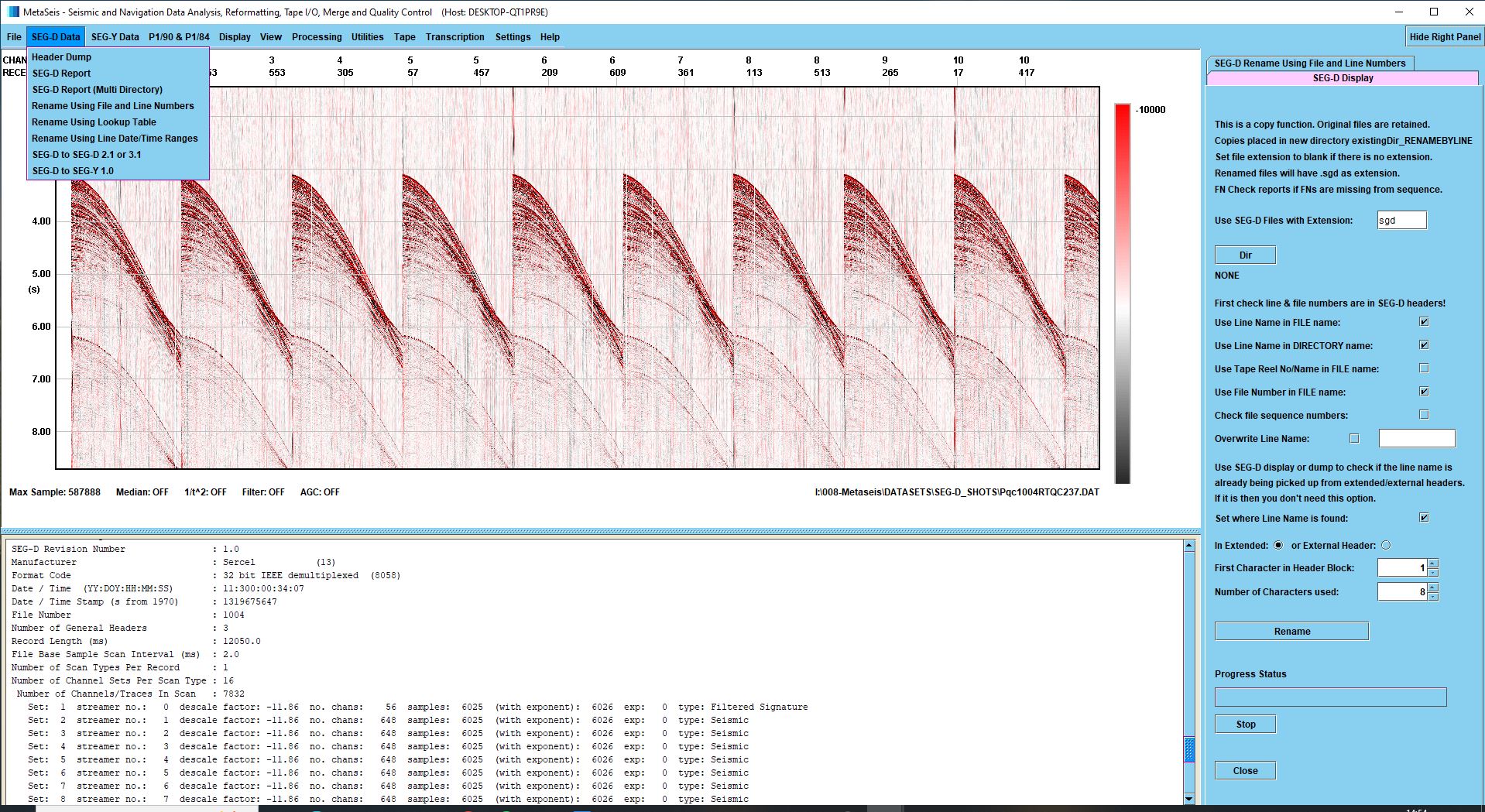Click the Dir button to choose directory
The image size is (1485, 812).
point(1245,255)
